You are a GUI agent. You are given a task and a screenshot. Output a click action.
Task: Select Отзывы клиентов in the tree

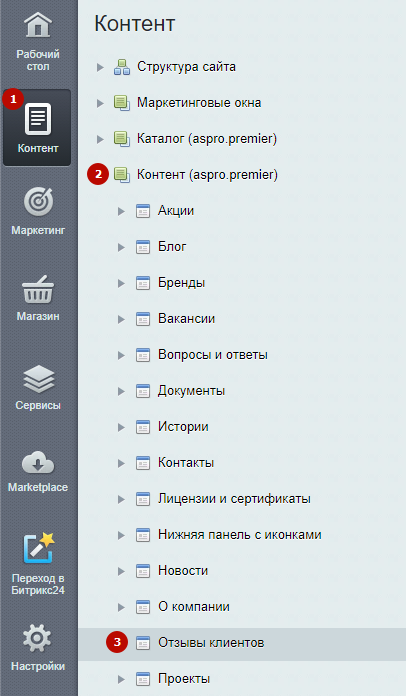(211, 643)
